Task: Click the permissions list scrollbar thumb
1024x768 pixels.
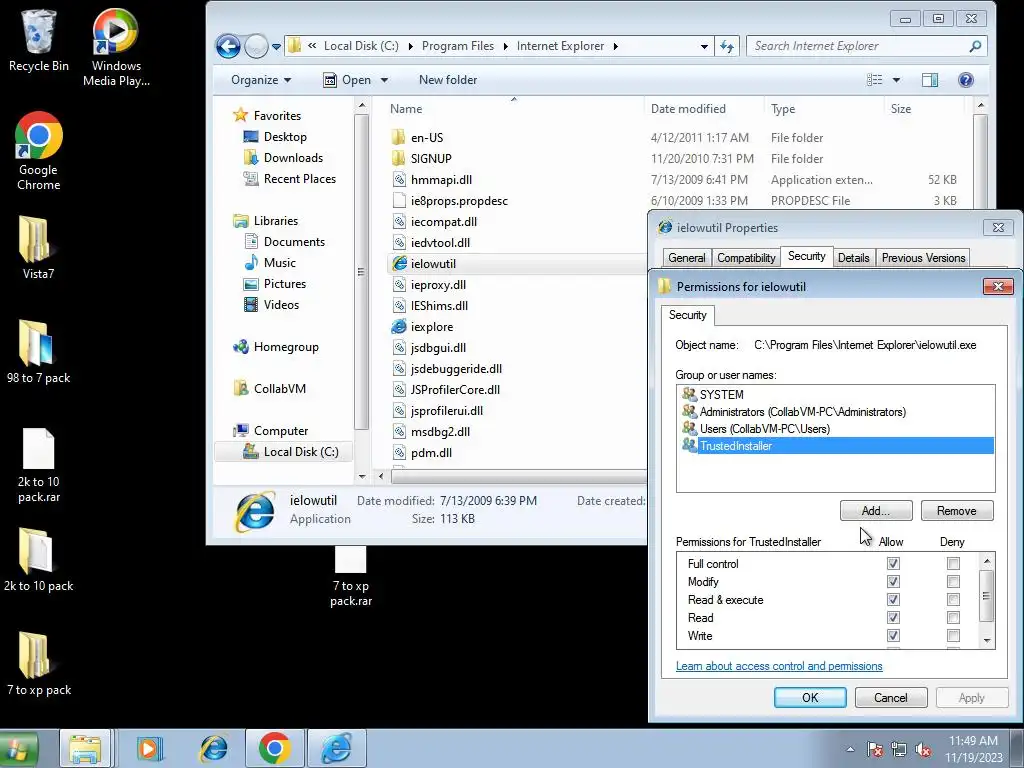Action: [987, 596]
